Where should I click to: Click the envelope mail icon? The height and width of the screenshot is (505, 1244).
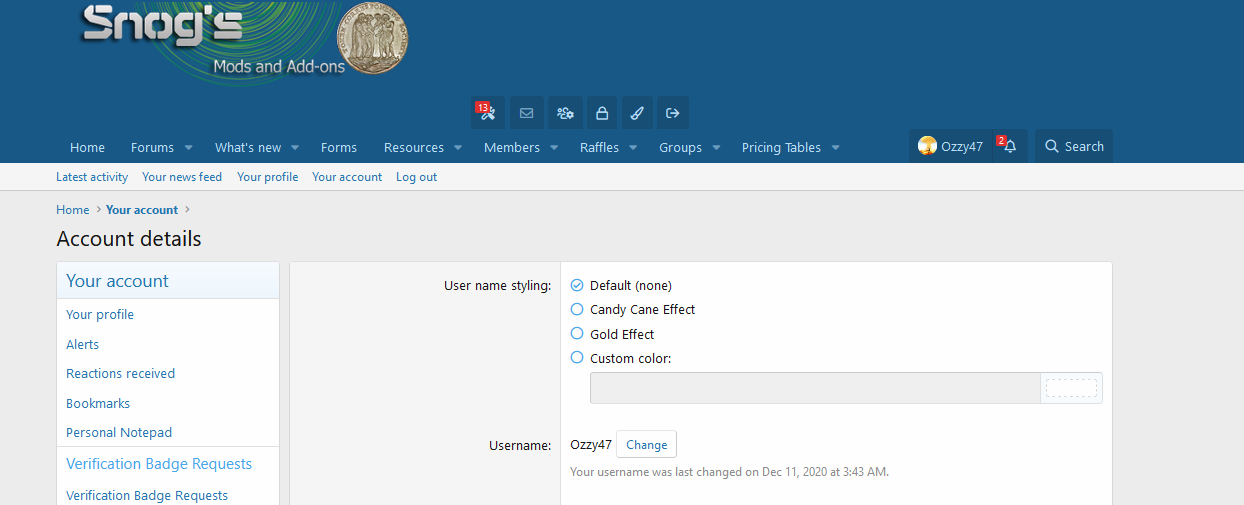526,113
